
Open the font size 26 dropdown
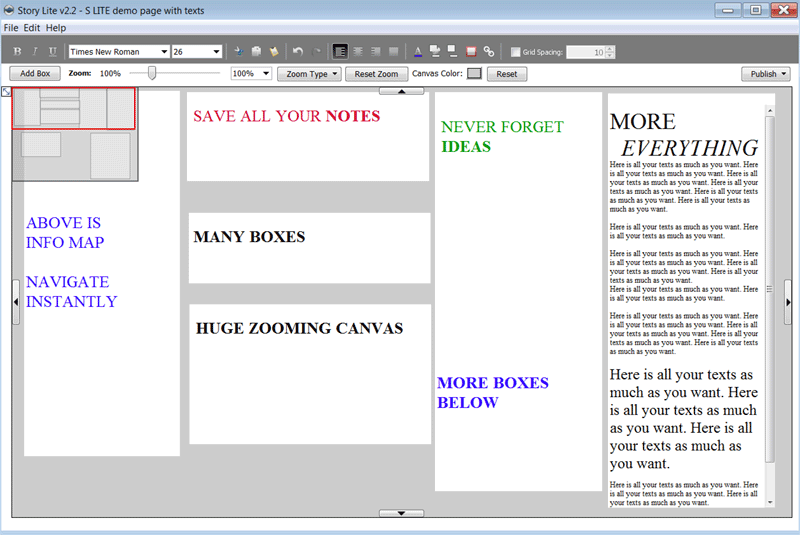(x=216, y=52)
